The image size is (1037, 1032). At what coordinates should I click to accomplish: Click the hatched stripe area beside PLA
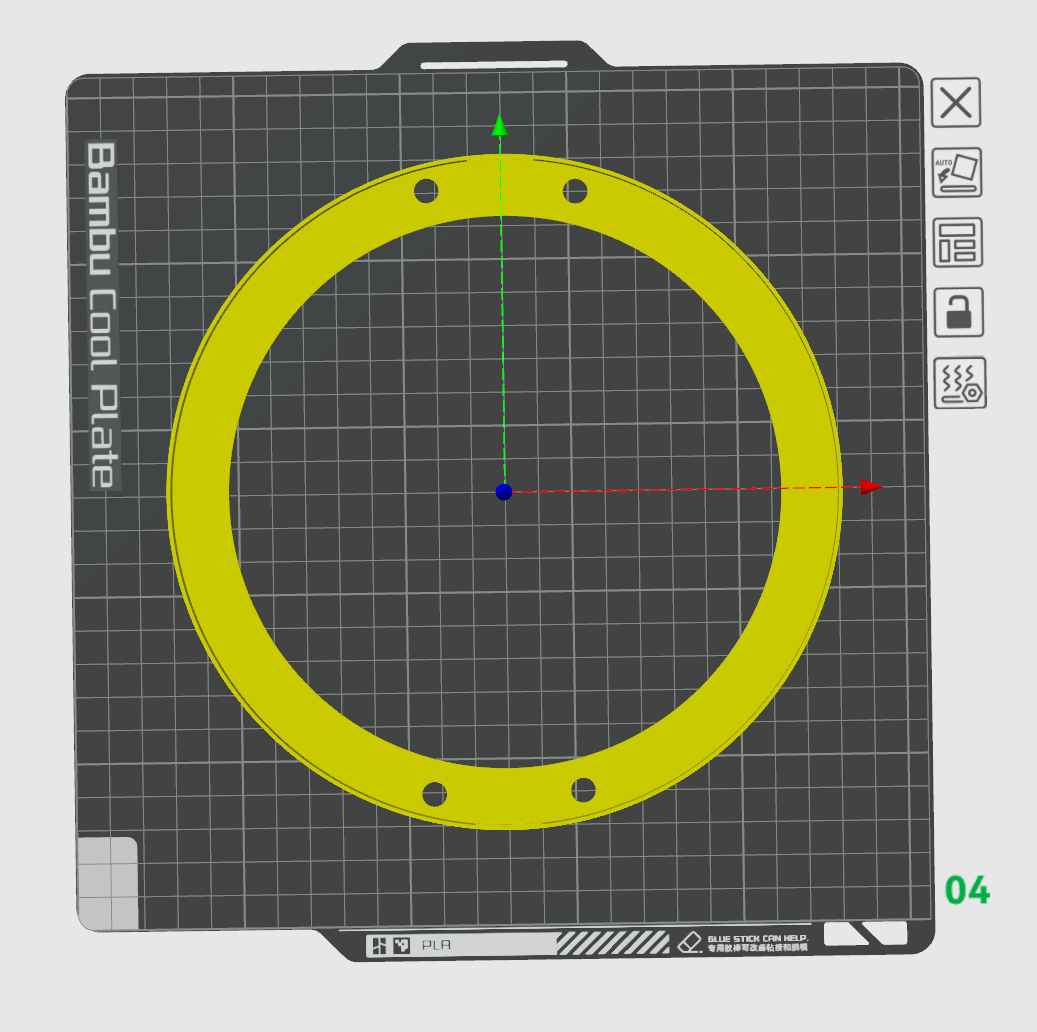[612, 943]
